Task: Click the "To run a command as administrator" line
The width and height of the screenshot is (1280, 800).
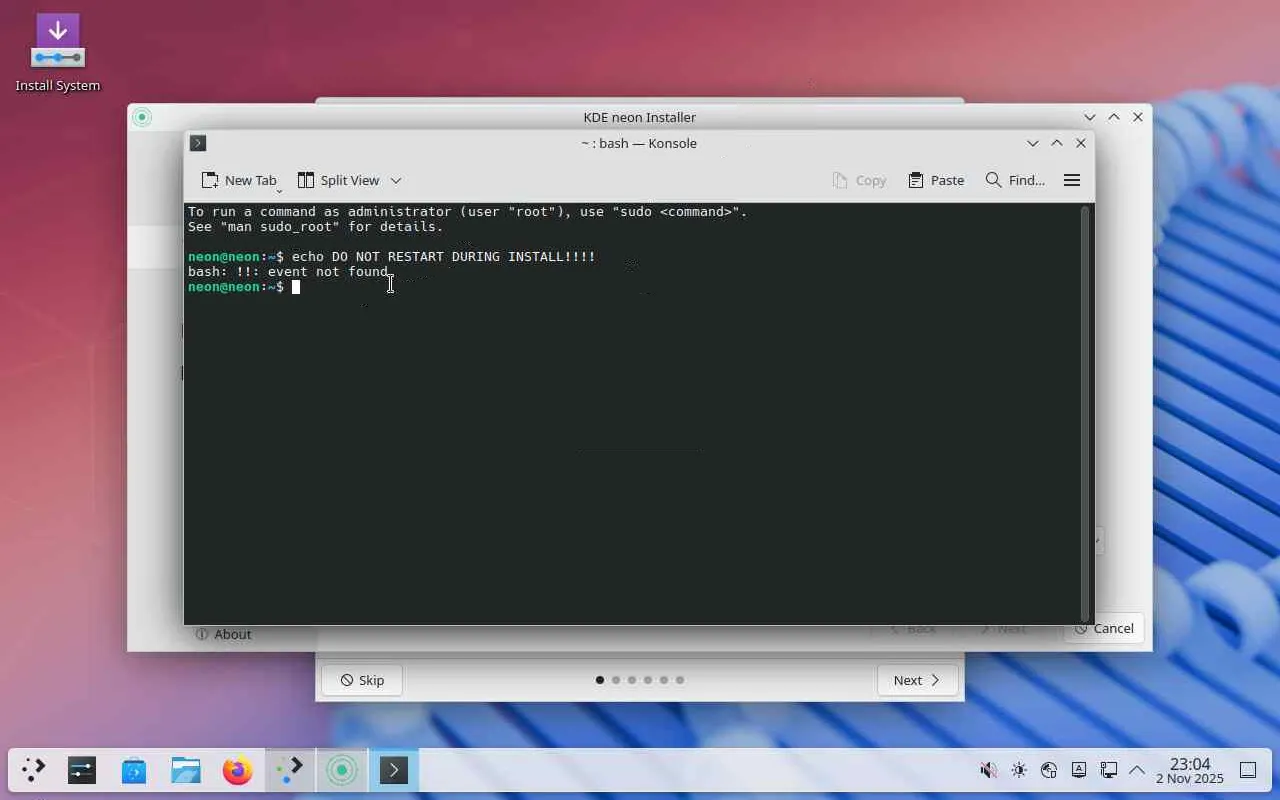Action: click(468, 212)
